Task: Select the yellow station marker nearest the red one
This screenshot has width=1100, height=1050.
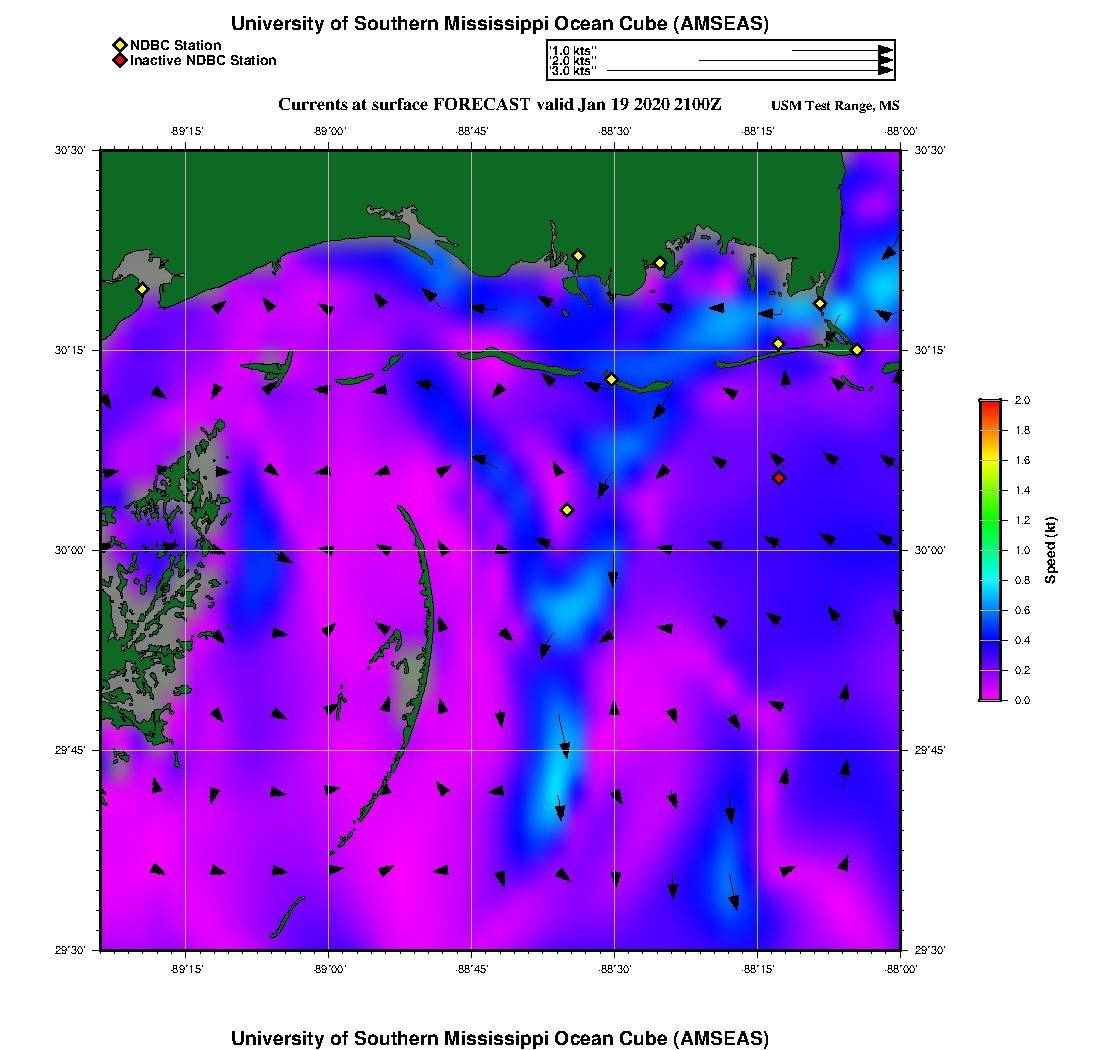Action: [778, 344]
